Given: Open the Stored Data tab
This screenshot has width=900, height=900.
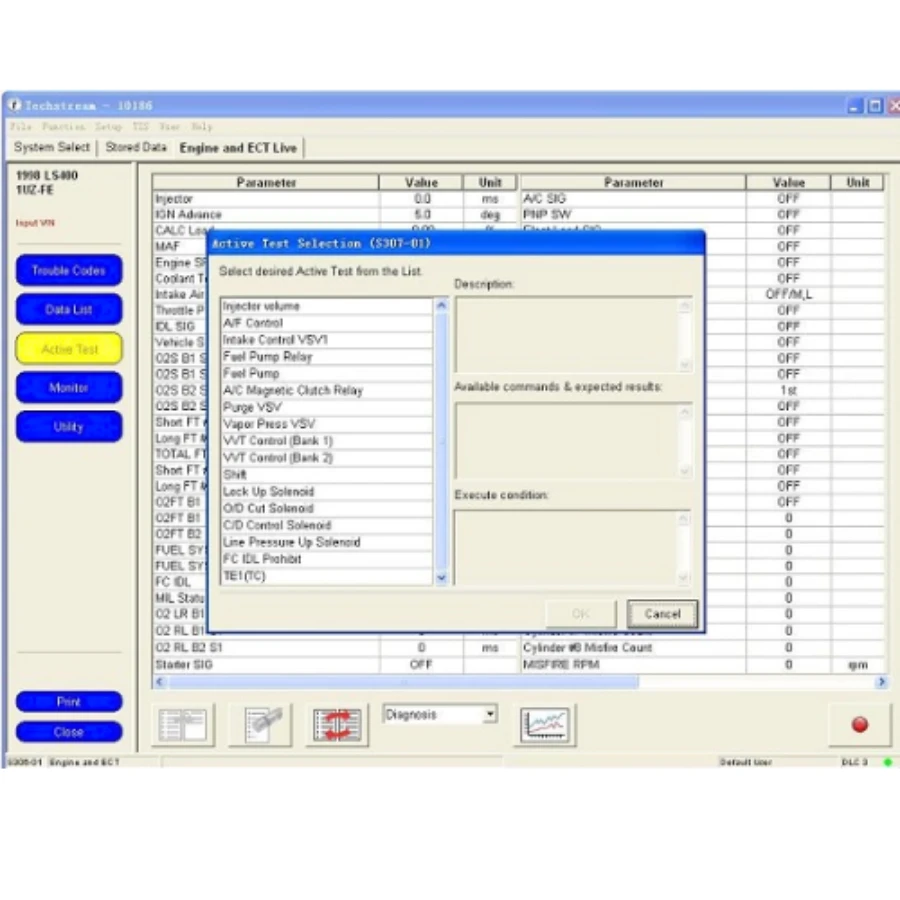Looking at the screenshot, I should (x=136, y=147).
